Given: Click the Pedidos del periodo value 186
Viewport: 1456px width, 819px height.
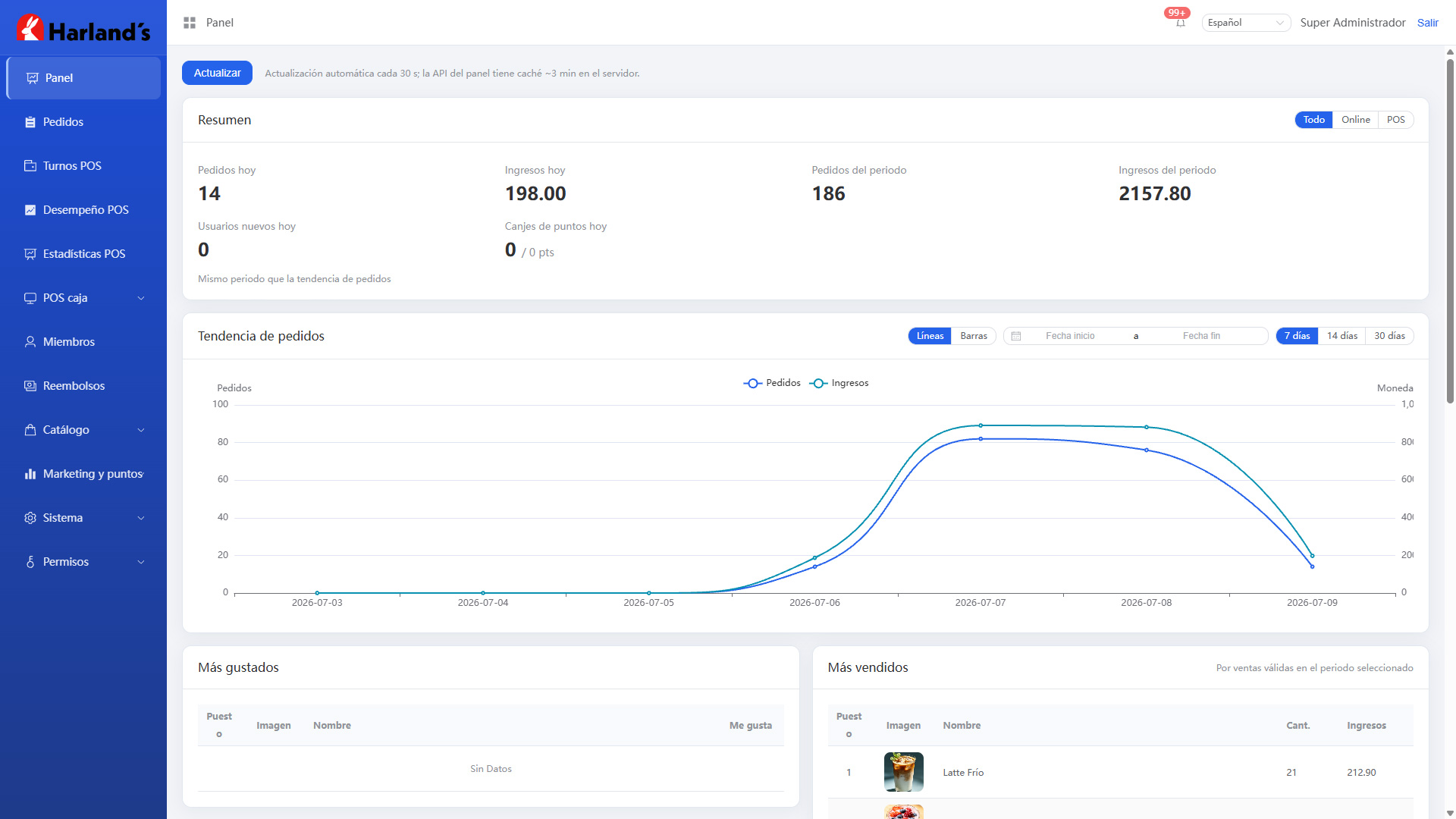Looking at the screenshot, I should 828,194.
